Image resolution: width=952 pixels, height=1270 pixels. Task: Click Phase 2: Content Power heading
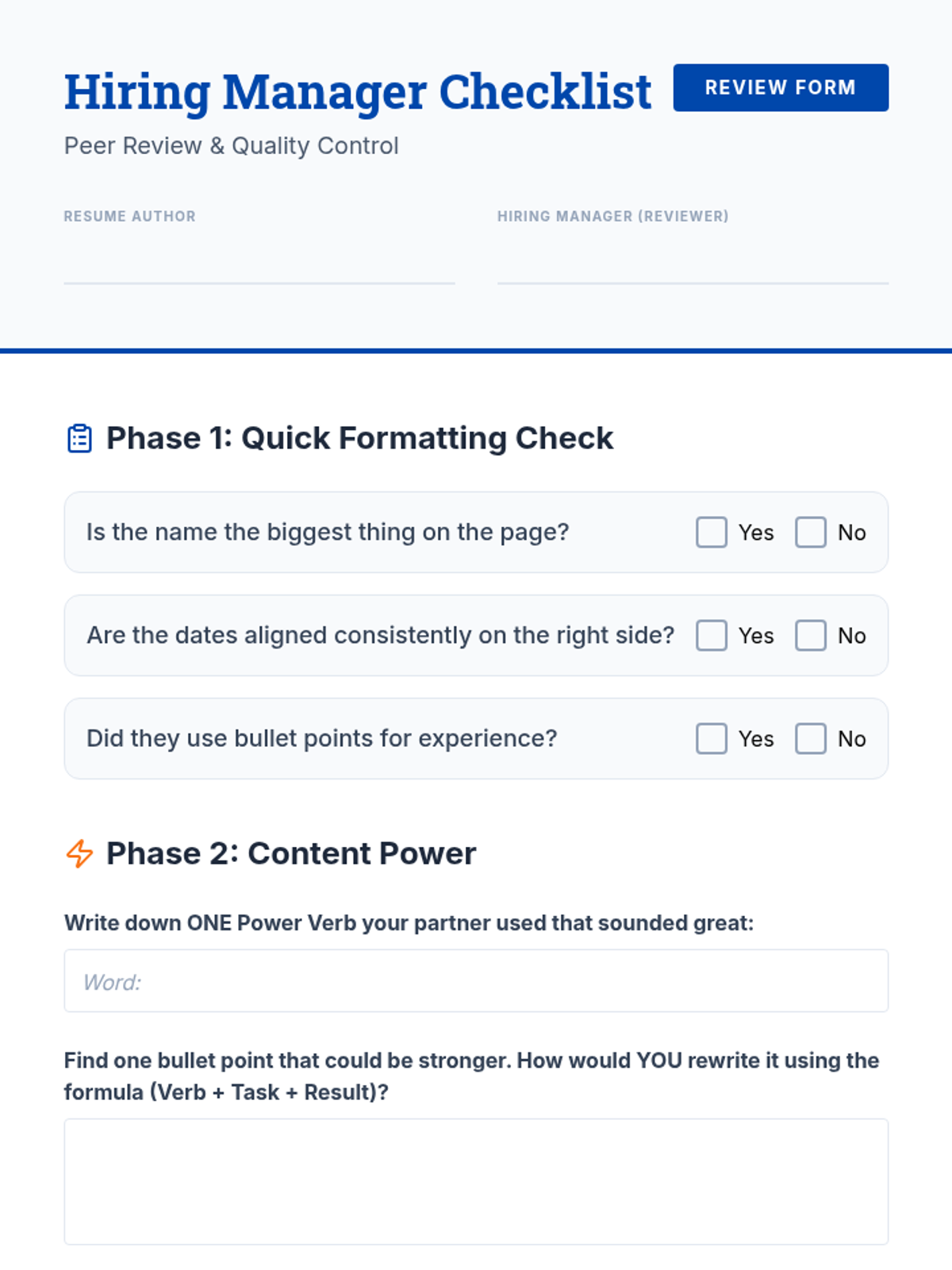tap(290, 854)
